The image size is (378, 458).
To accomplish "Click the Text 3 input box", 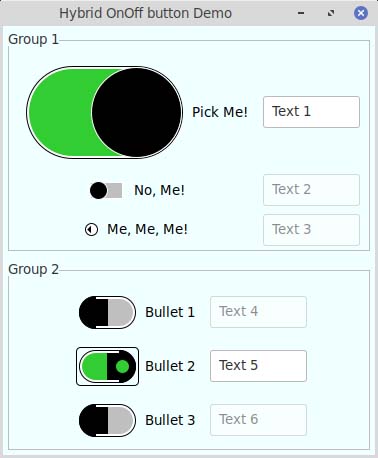I will click(x=311, y=230).
